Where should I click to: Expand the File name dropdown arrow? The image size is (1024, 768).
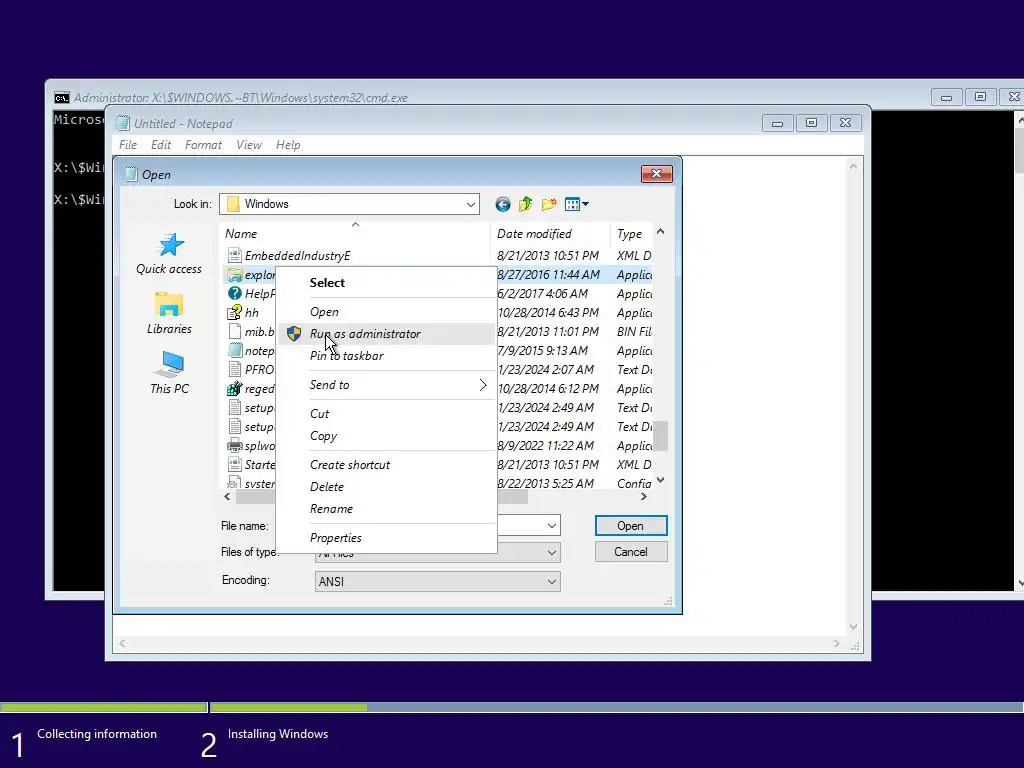tap(552, 526)
